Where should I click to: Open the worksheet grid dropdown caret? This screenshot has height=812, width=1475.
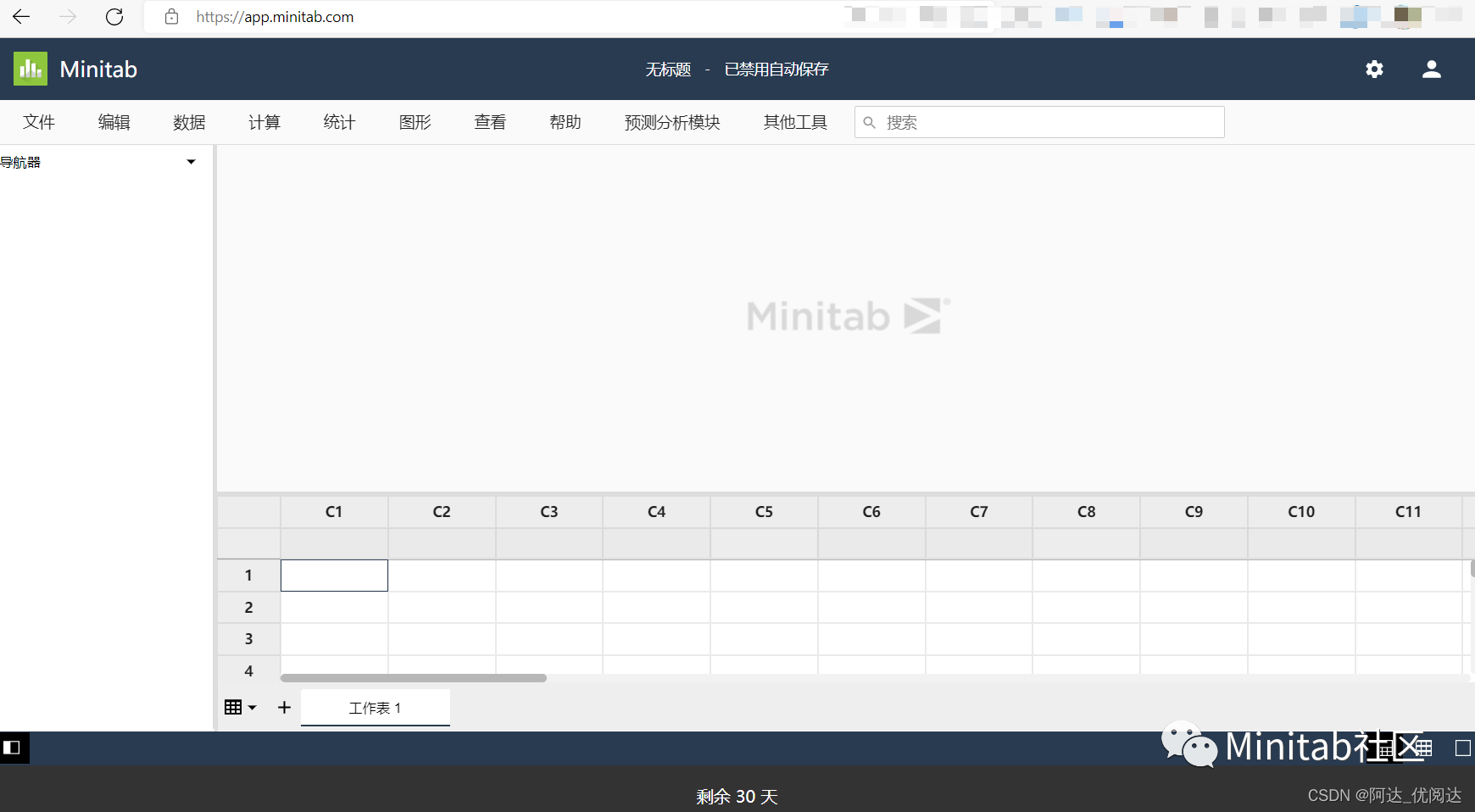252,707
